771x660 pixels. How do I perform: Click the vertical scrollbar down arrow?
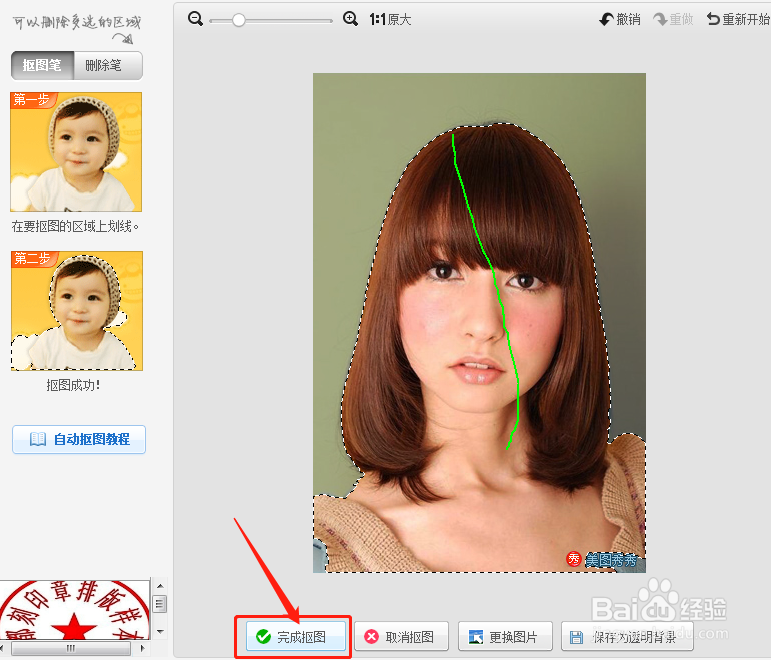pyautogui.click(x=160, y=631)
